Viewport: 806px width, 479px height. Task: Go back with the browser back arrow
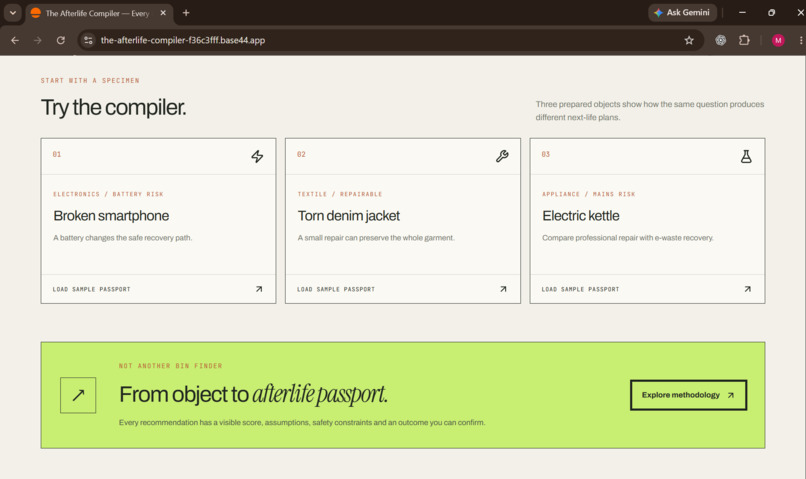15,40
